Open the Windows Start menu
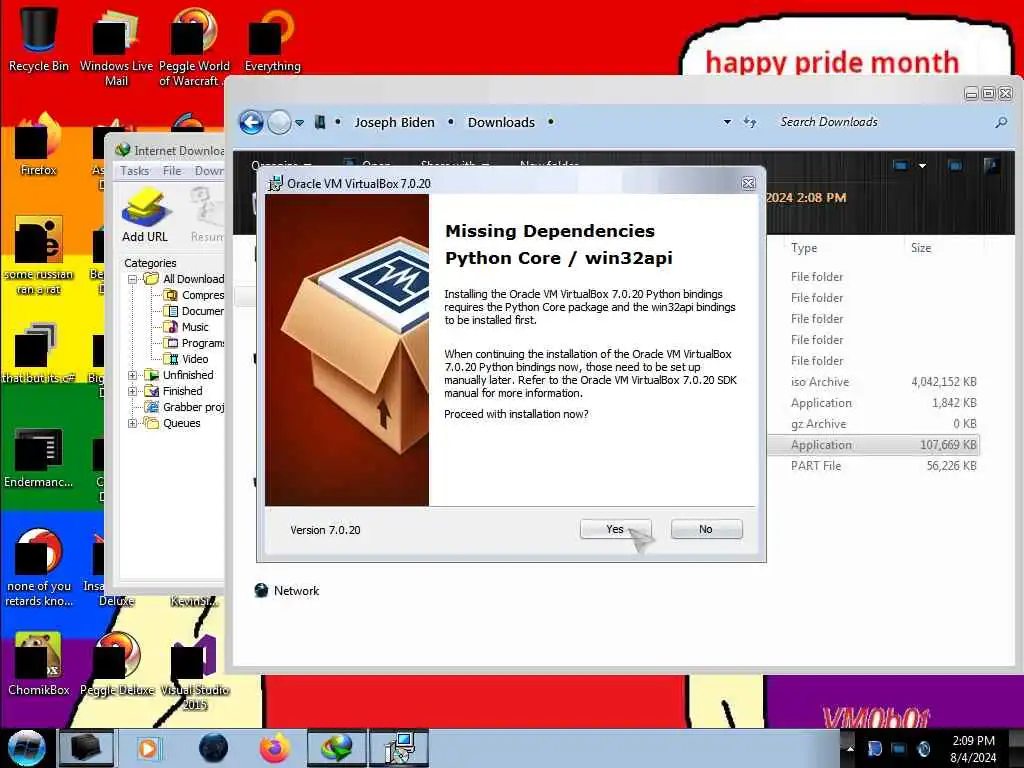The height and width of the screenshot is (768, 1024). click(x=26, y=748)
